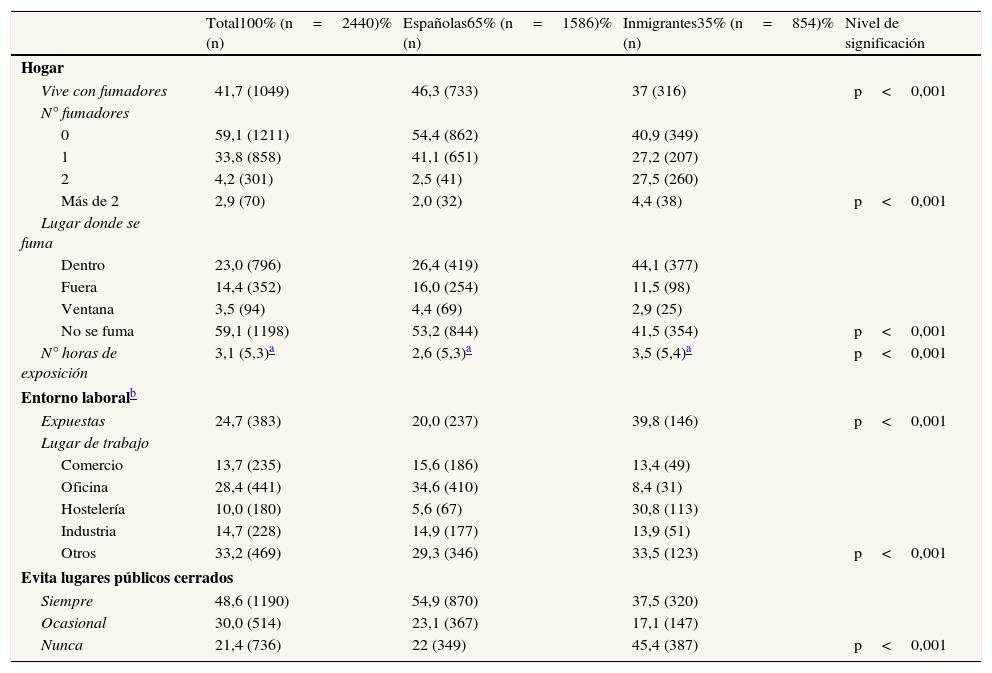Select the Nivel de significación column header
The image size is (992, 673).
[884, 33]
